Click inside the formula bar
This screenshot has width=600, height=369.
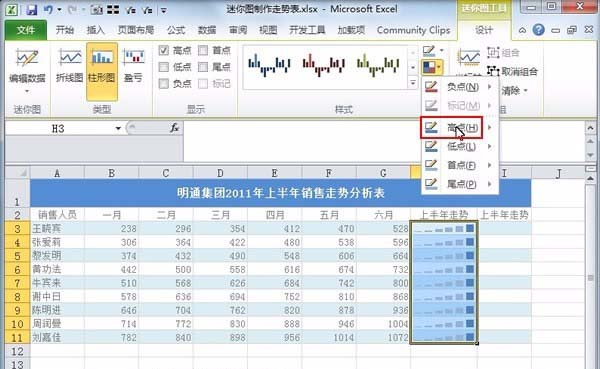[384, 141]
